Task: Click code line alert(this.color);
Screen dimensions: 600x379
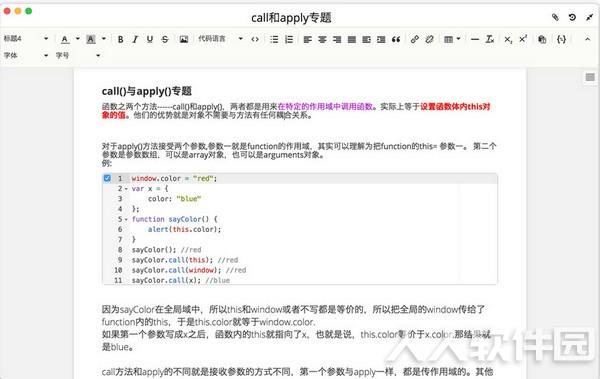Action: point(184,229)
